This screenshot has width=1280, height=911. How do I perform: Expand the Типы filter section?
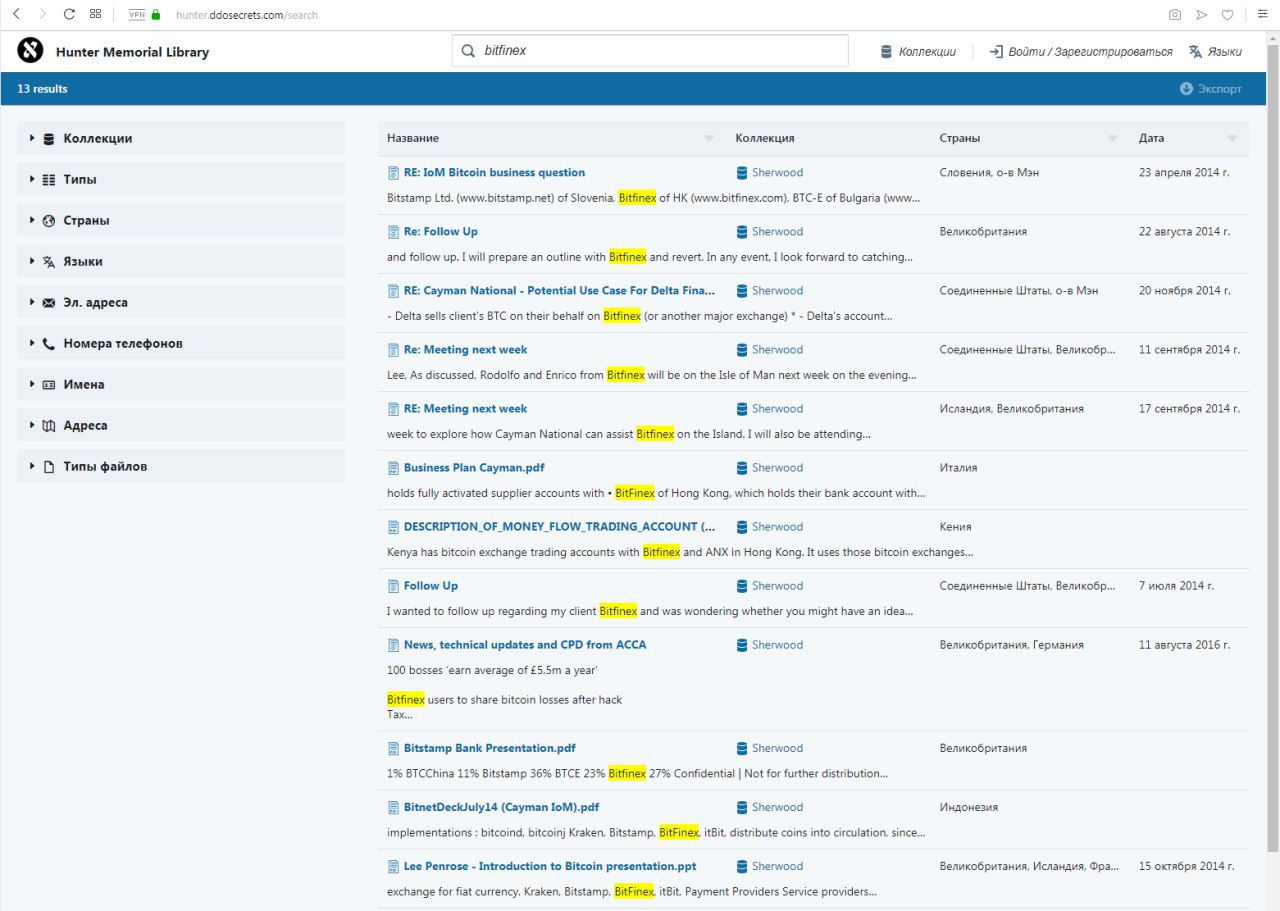[x=181, y=180]
